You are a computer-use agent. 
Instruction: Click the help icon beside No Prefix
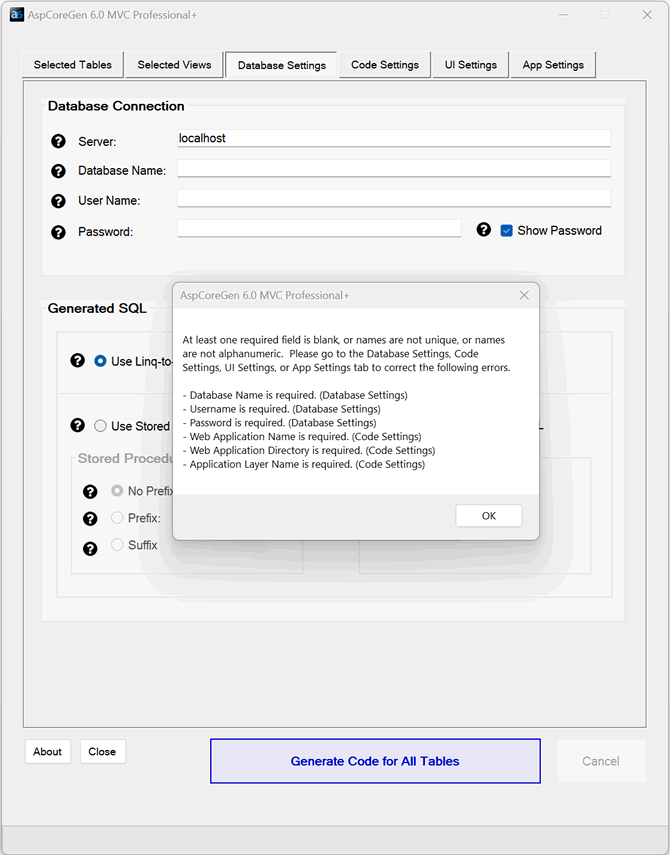point(90,492)
